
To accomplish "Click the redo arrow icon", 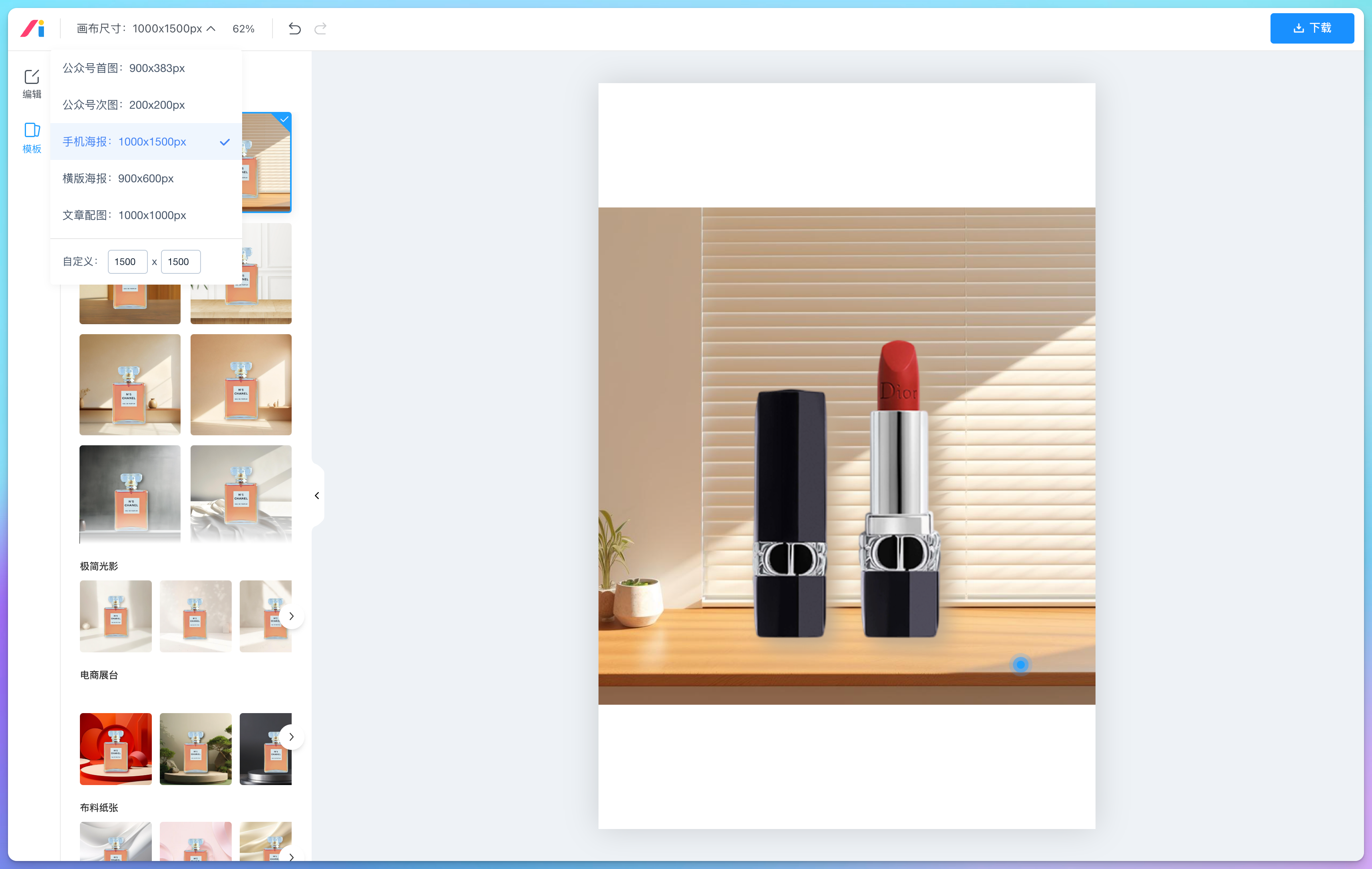I will pos(321,28).
